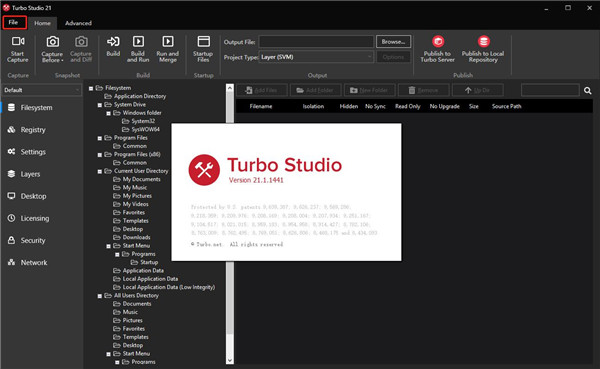This screenshot has width=600, height=369.
Task: Click the file list search field
Action: pyautogui.click(x=550, y=90)
